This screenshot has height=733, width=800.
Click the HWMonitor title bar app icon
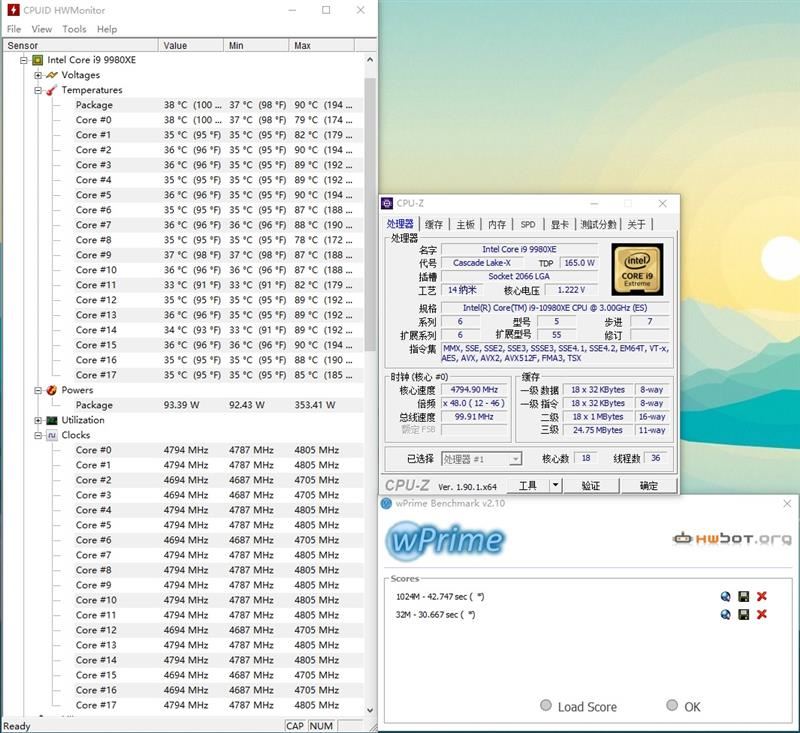tap(13, 10)
